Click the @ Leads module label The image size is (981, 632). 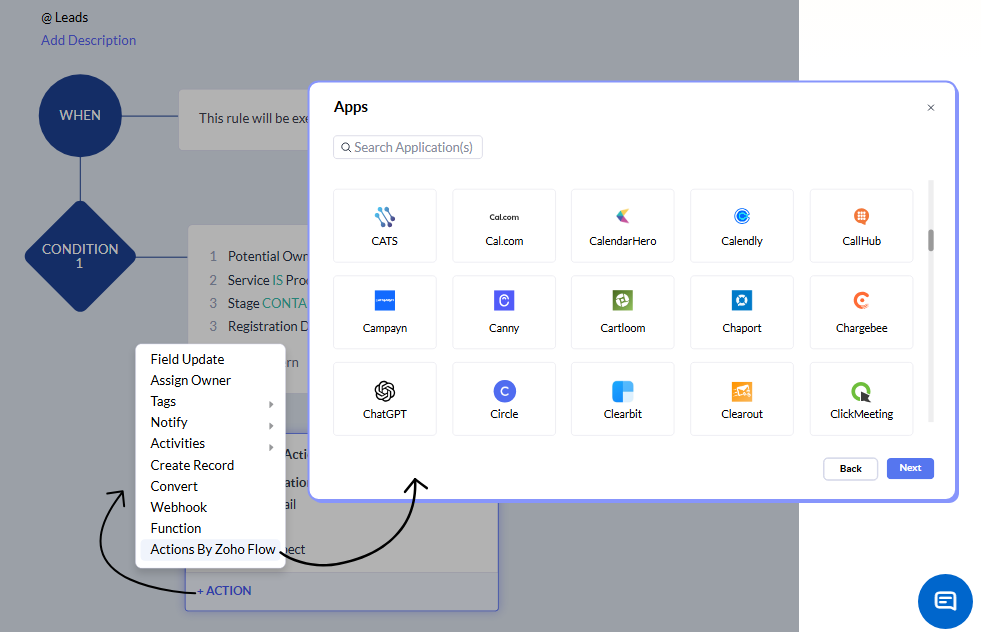(64, 18)
